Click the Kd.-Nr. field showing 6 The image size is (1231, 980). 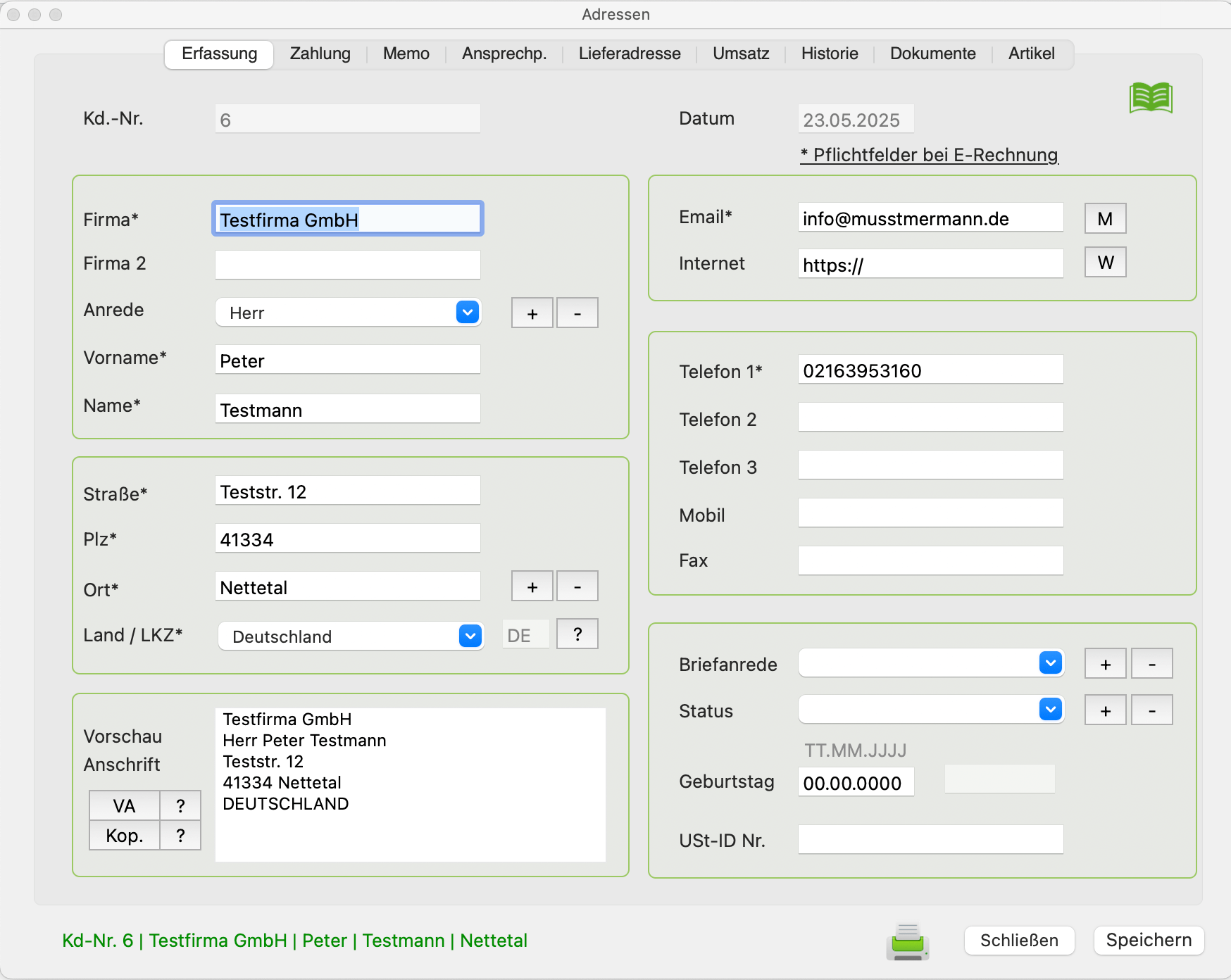(x=348, y=118)
